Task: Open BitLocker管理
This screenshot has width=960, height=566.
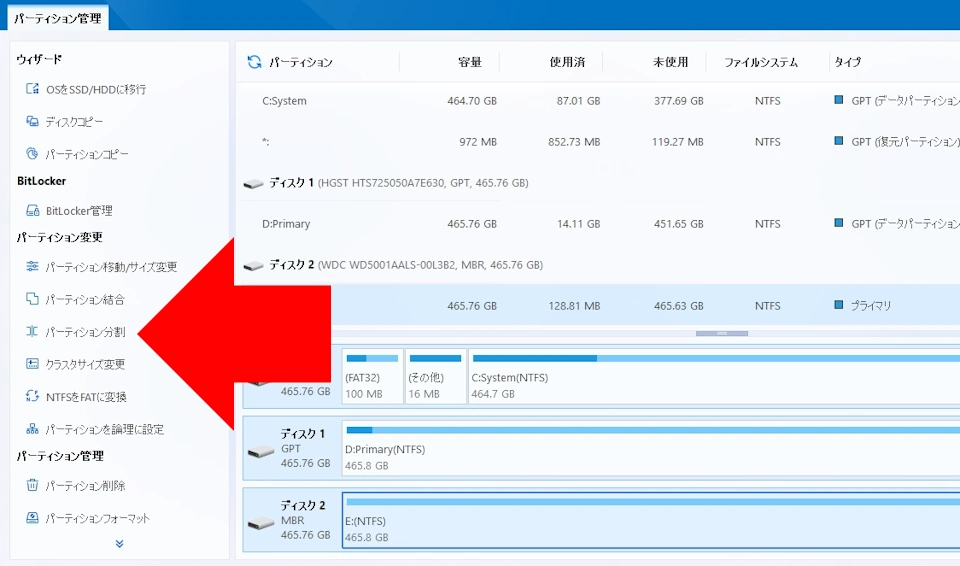Action: click(79, 211)
